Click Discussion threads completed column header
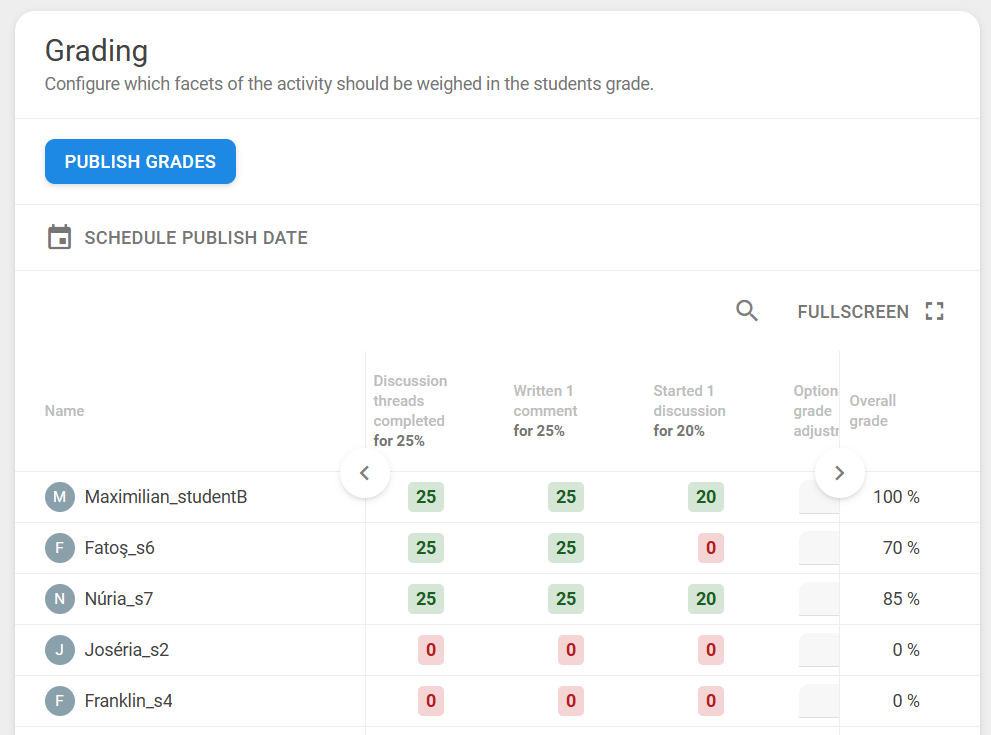This screenshot has width=991, height=735. point(410,410)
